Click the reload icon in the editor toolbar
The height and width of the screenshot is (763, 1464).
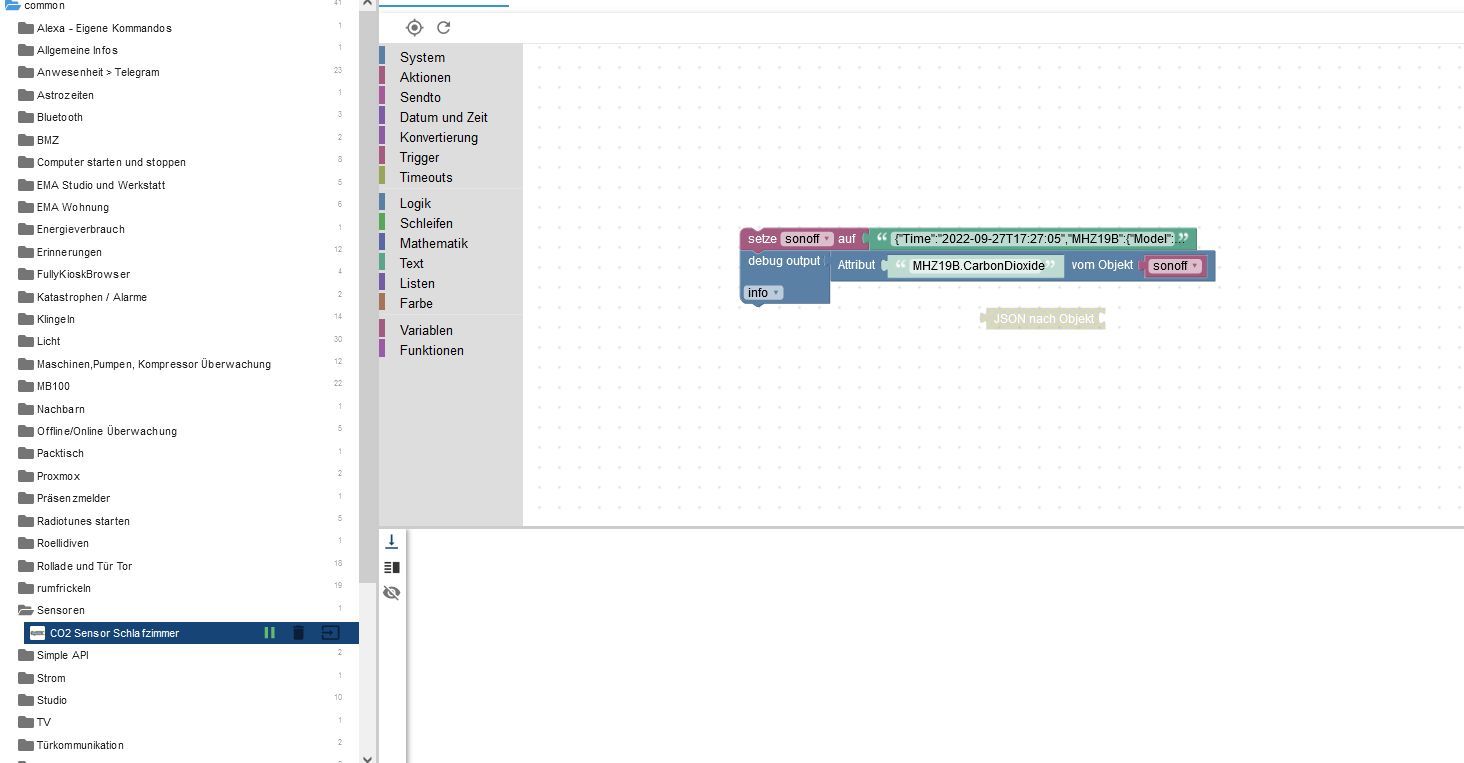pyautogui.click(x=444, y=27)
